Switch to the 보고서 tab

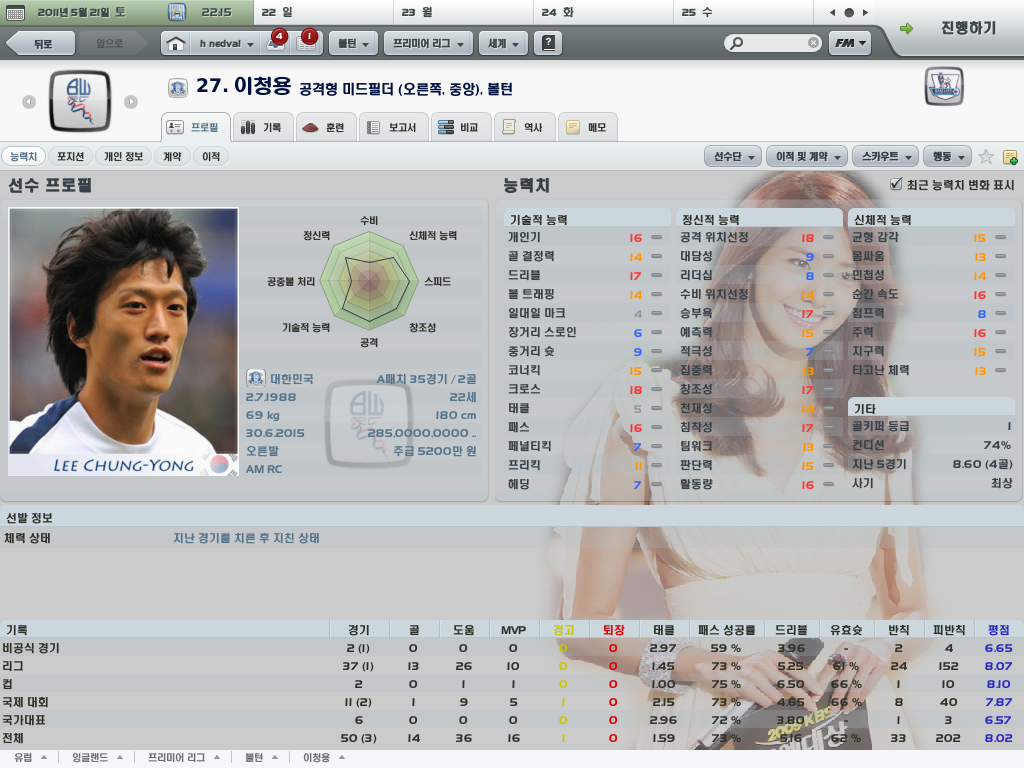click(x=394, y=127)
